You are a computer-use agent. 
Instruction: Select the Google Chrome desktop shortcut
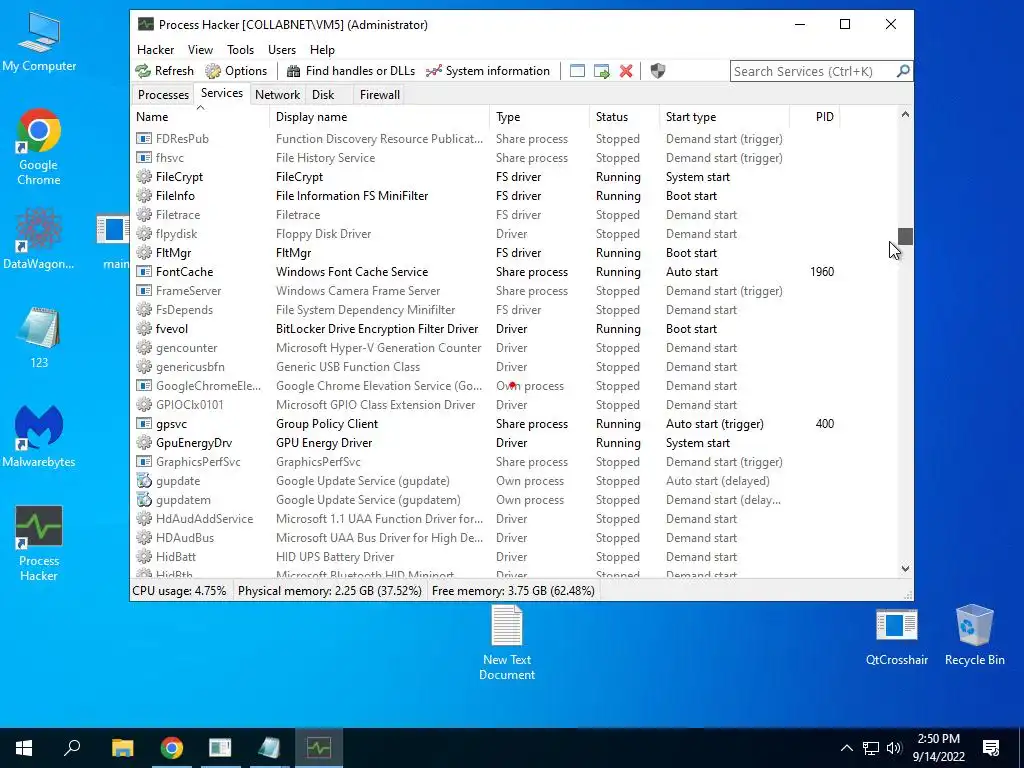(x=39, y=147)
